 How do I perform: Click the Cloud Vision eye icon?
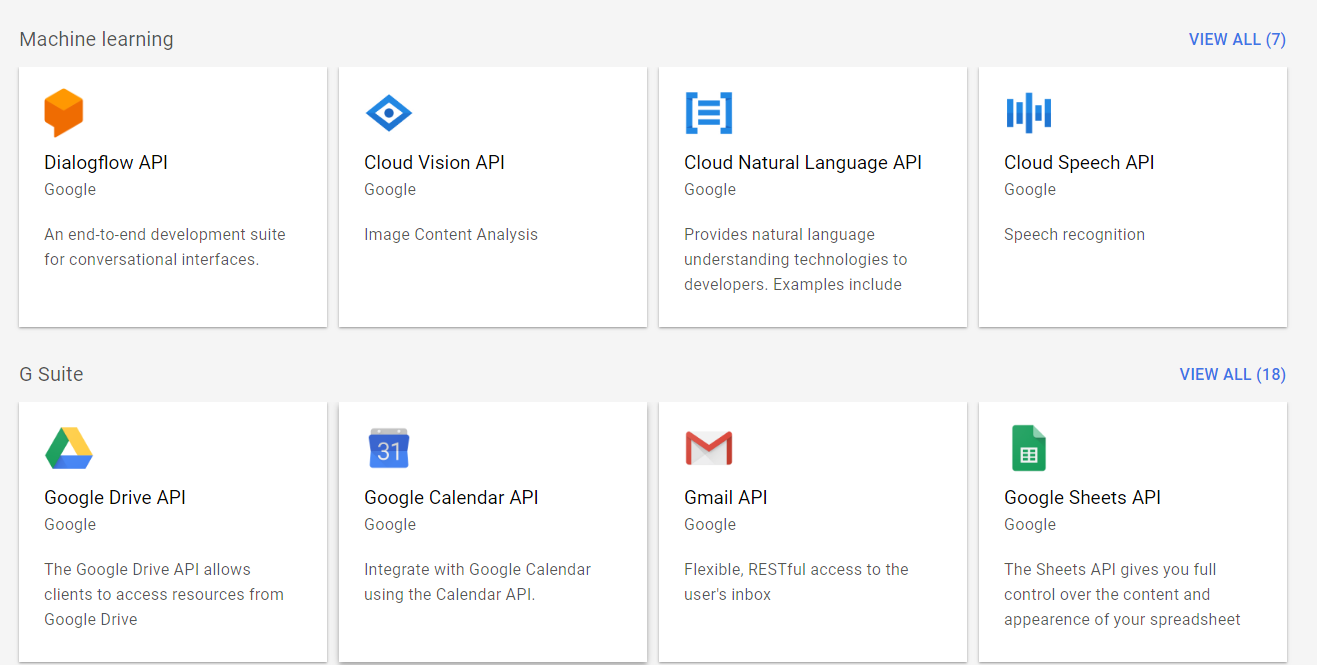coord(389,113)
